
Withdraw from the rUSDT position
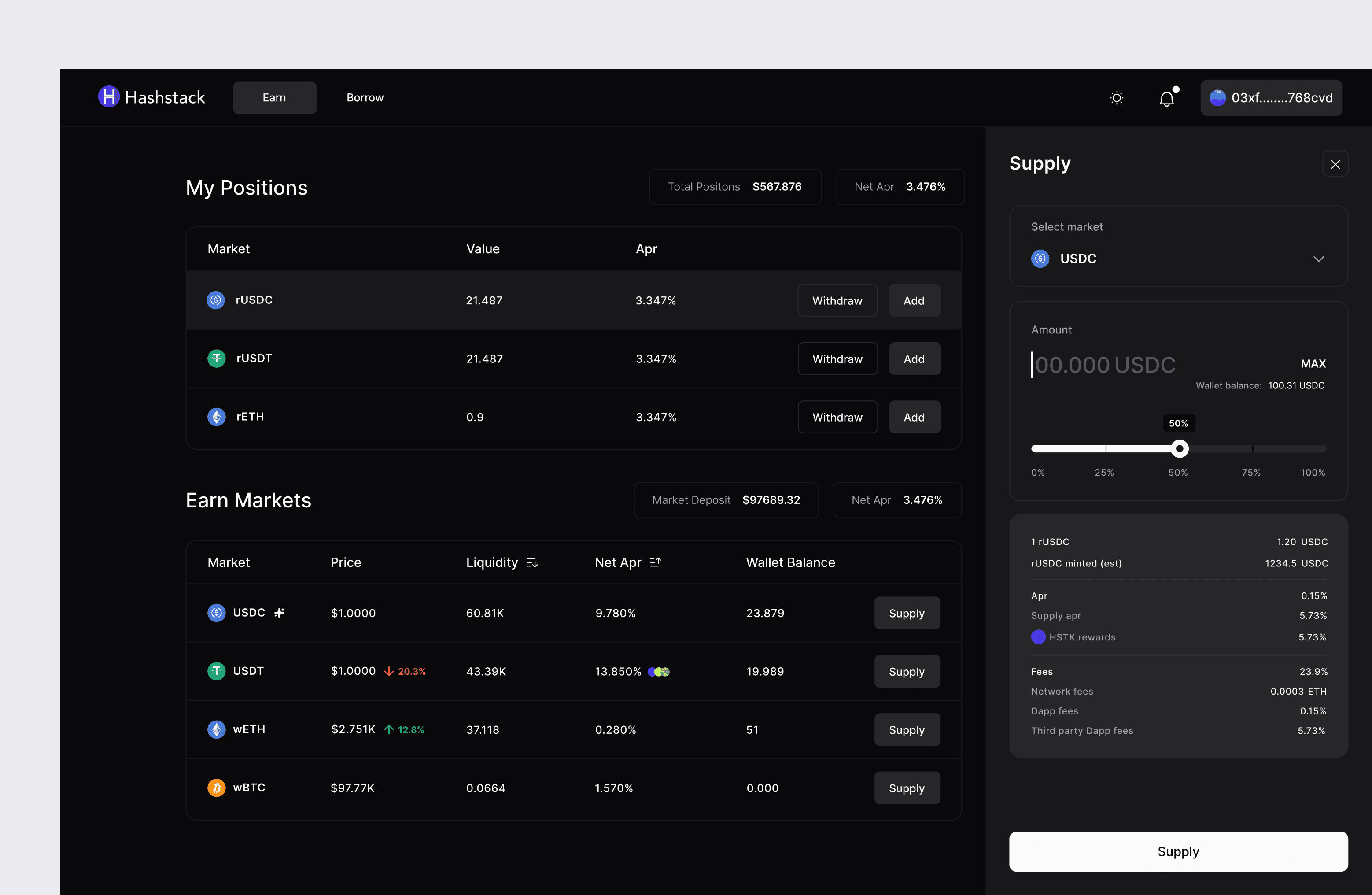click(x=837, y=359)
